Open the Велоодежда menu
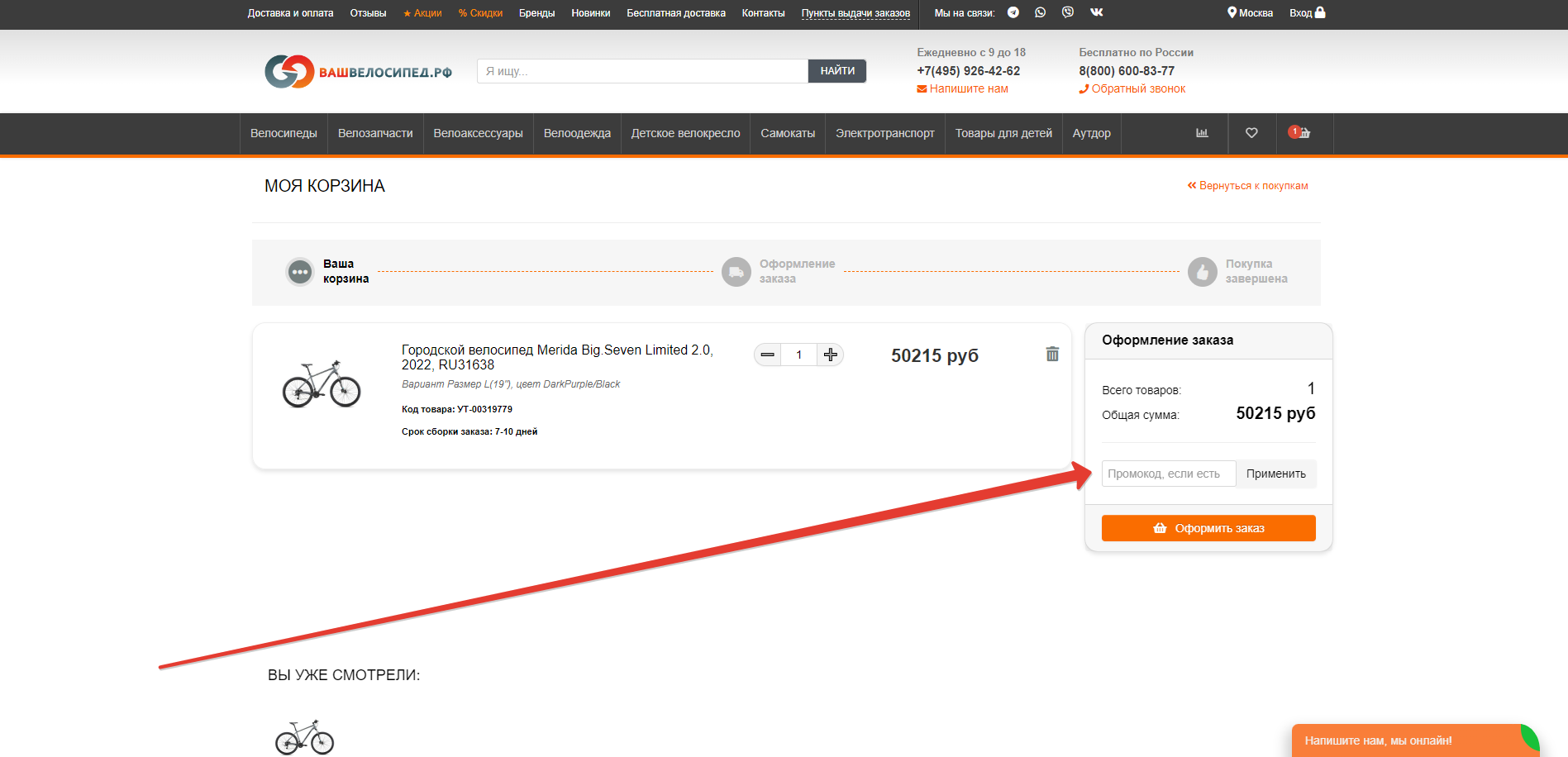 [577, 133]
